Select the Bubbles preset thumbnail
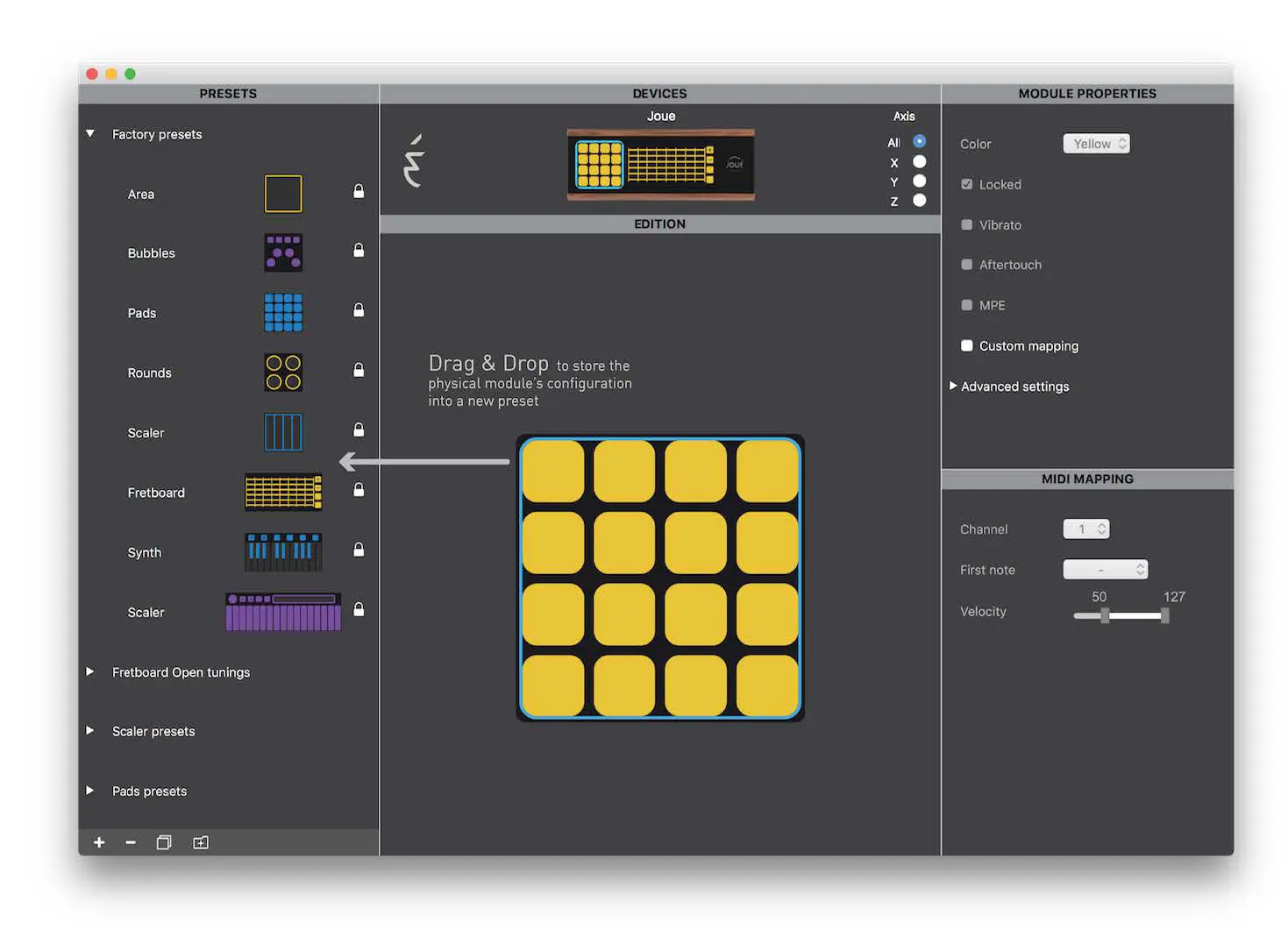The width and height of the screenshot is (1288, 937). tap(283, 252)
